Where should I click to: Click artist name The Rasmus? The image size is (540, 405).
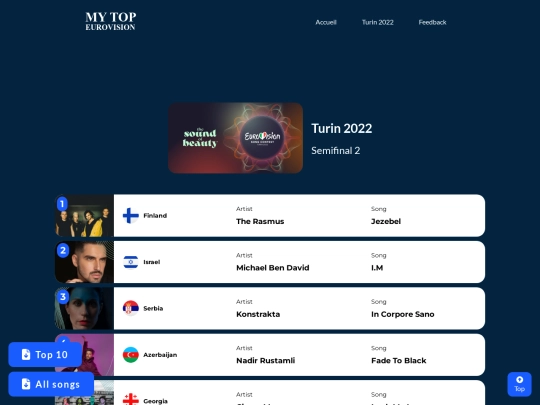tap(260, 221)
